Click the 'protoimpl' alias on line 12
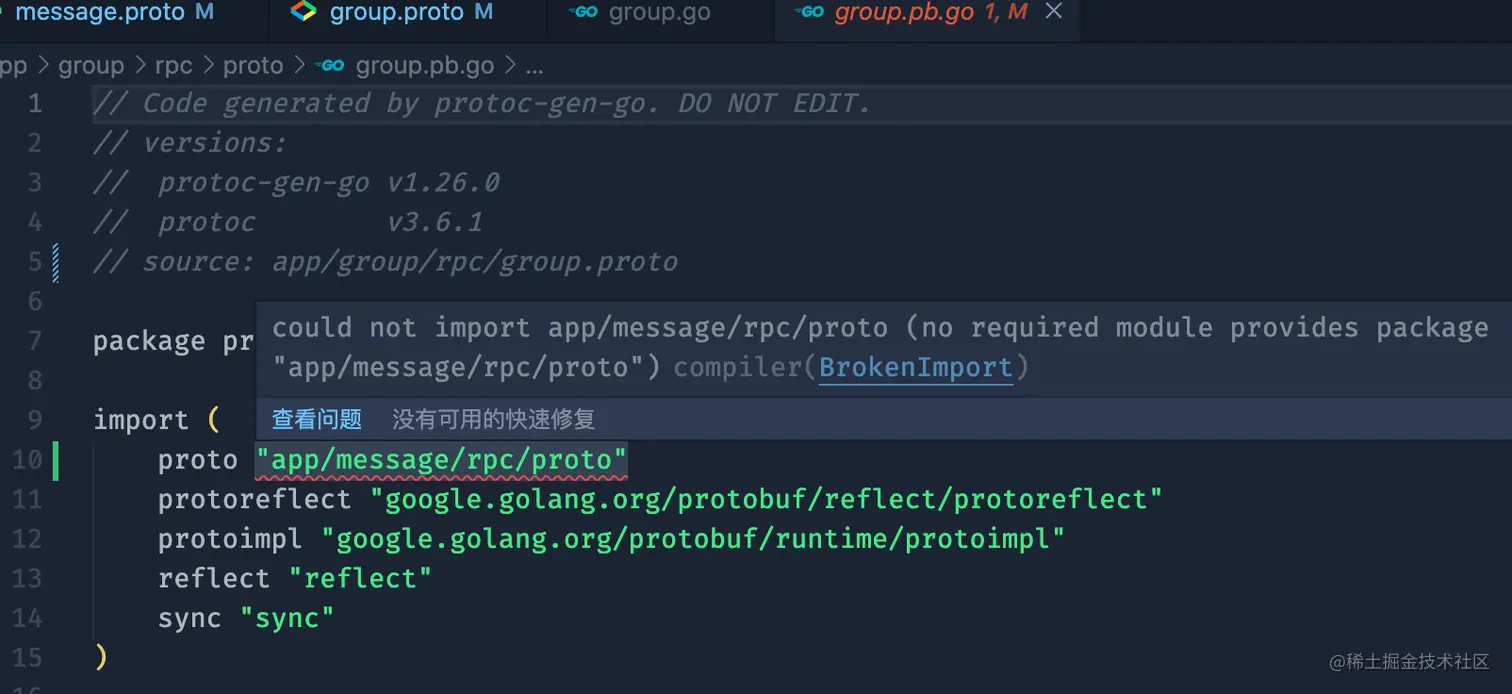The height and width of the screenshot is (694, 1512). 230,539
